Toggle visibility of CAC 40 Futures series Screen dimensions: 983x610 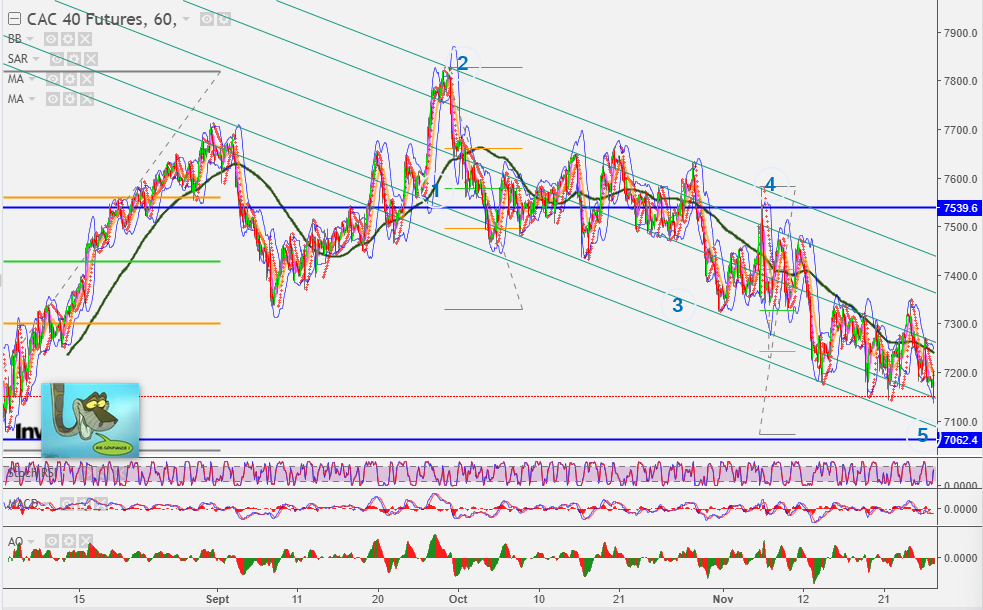click(x=206, y=19)
